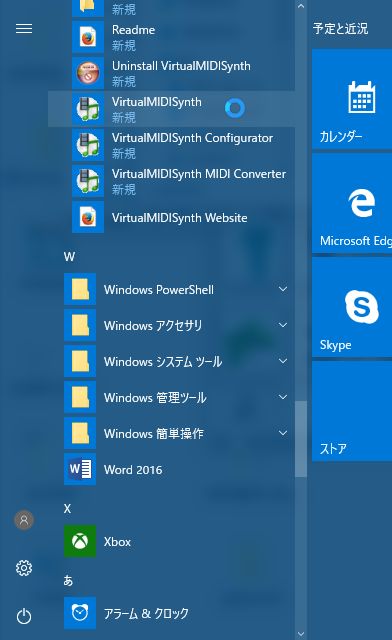Expand the Windows PowerShell folder chevron

(x=283, y=289)
